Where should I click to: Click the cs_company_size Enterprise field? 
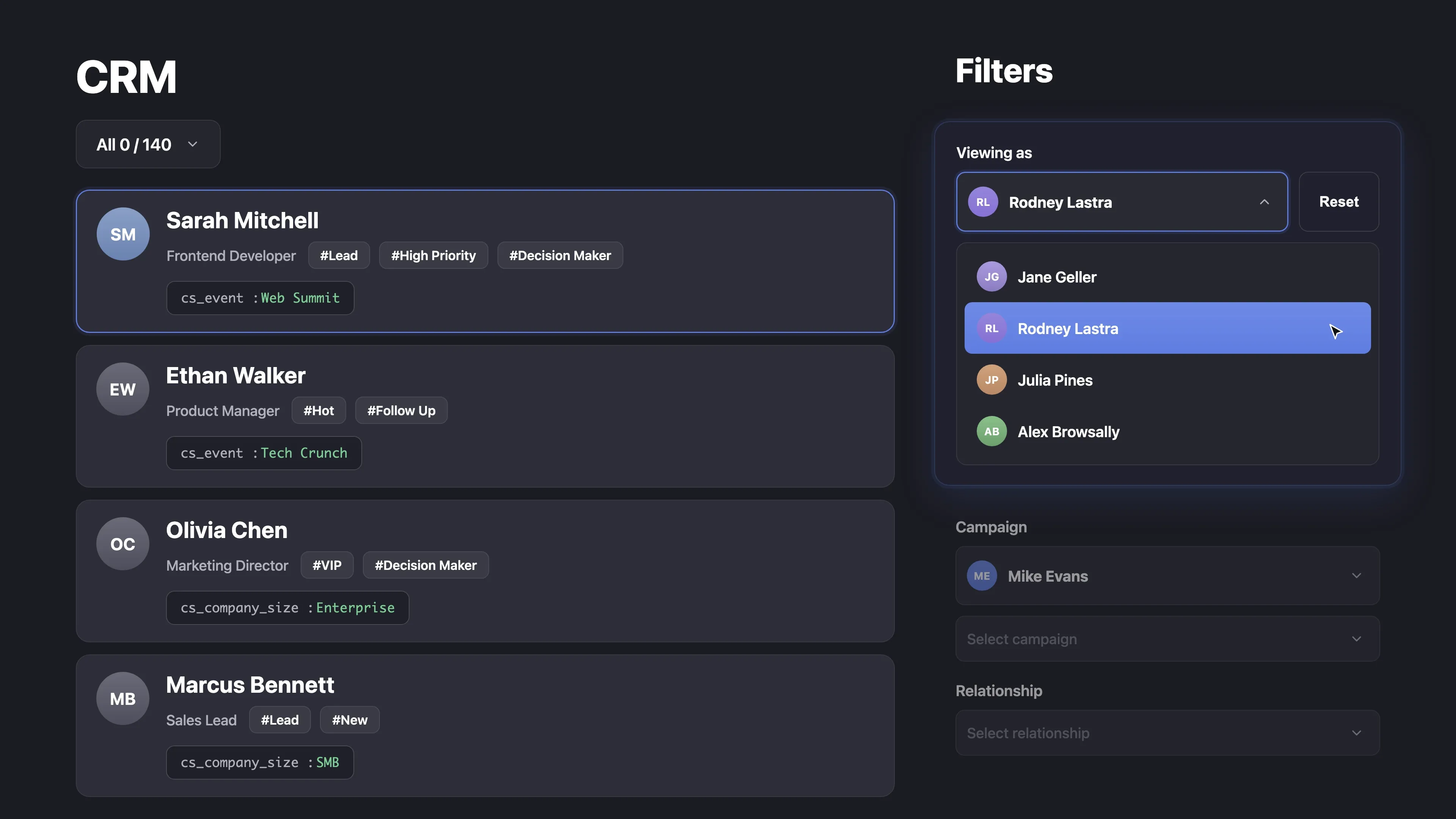(288, 607)
